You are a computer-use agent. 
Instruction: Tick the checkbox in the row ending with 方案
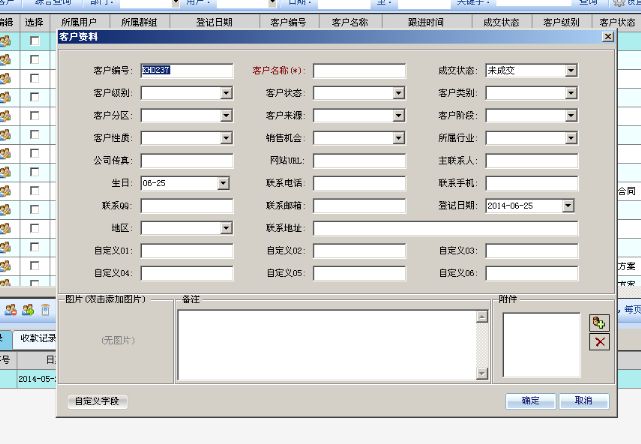[34, 266]
